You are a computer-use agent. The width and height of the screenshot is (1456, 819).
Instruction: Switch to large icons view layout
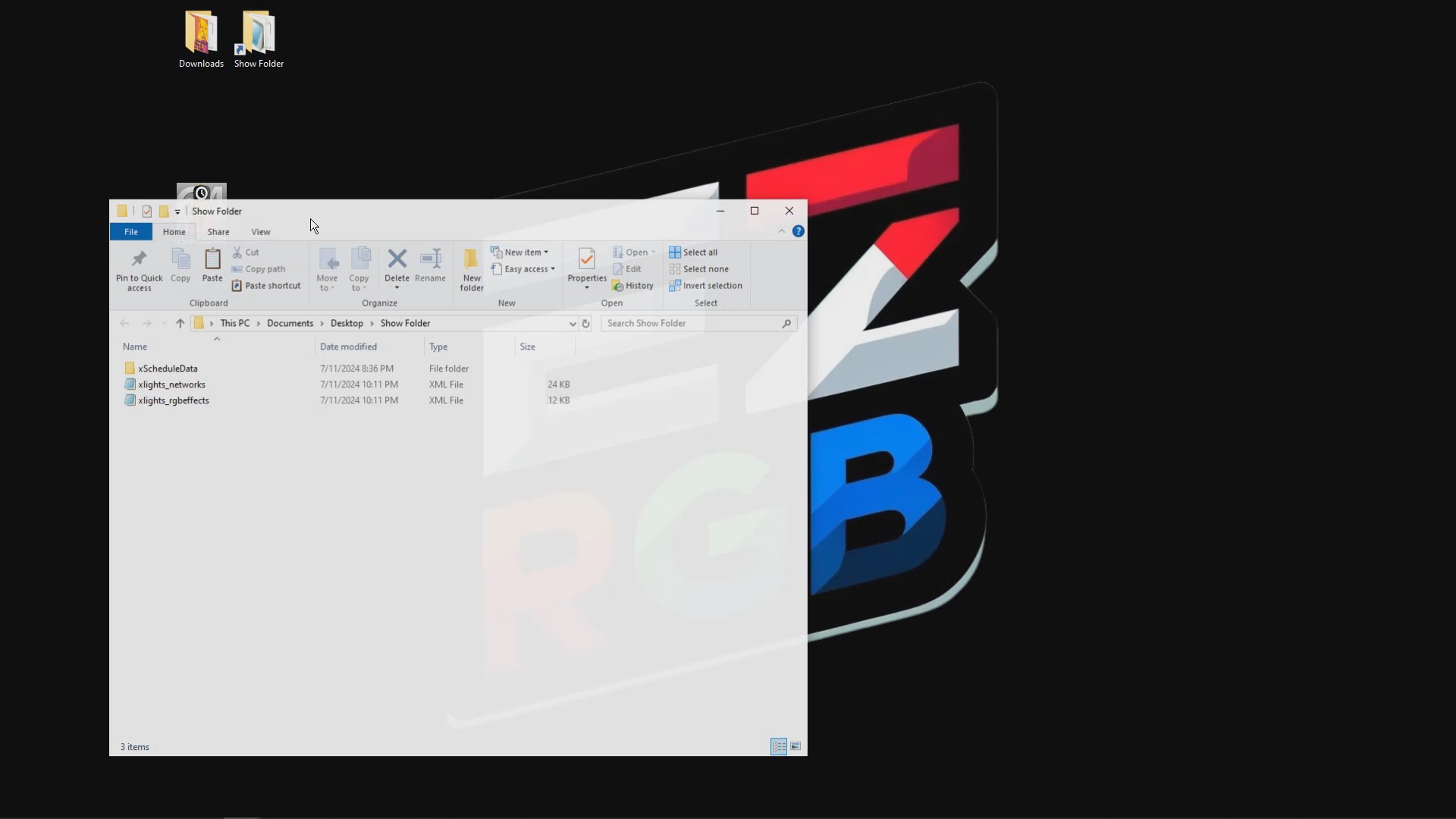[795, 747]
